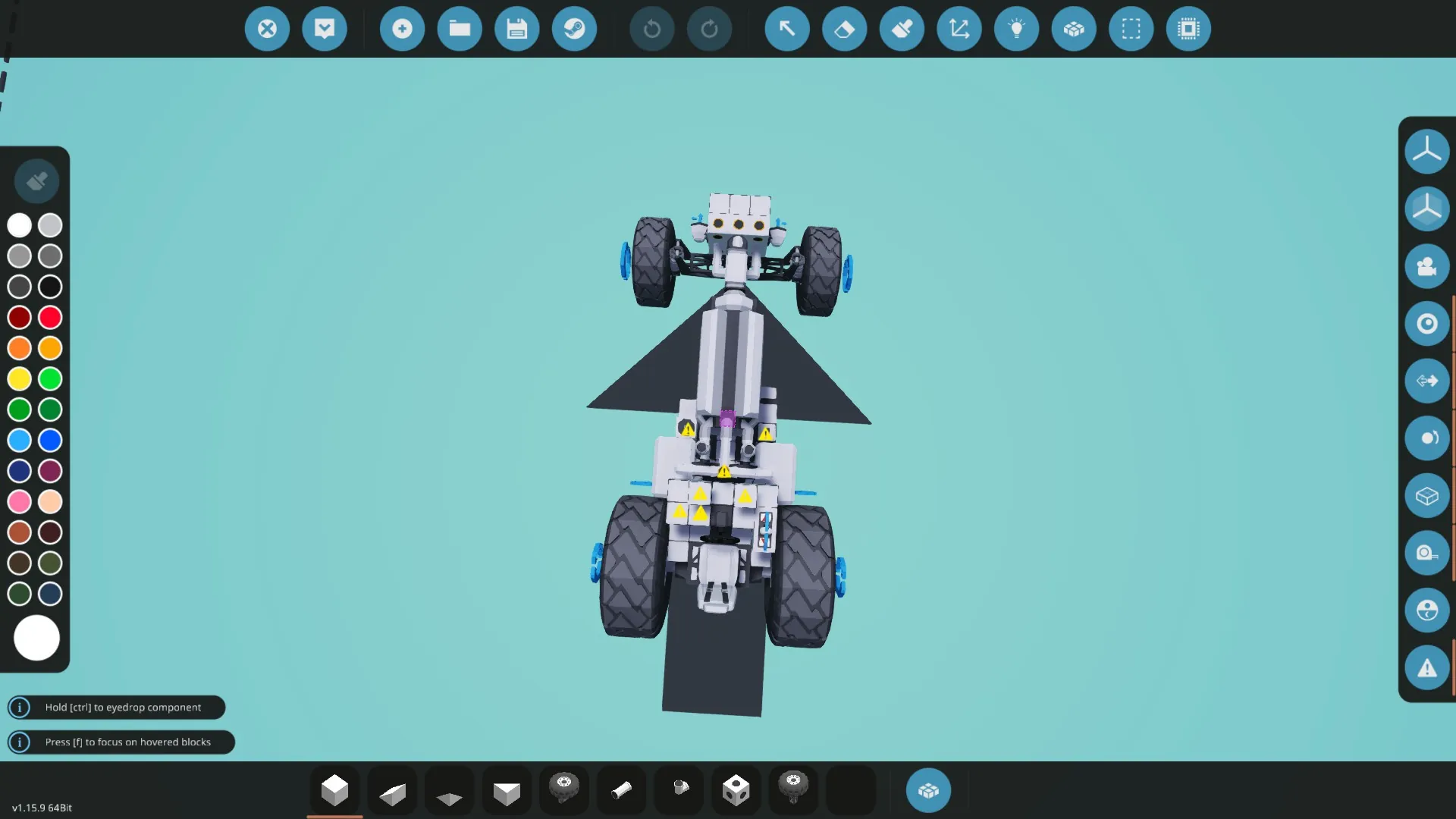Toggle the camera view mode button

tap(1426, 266)
